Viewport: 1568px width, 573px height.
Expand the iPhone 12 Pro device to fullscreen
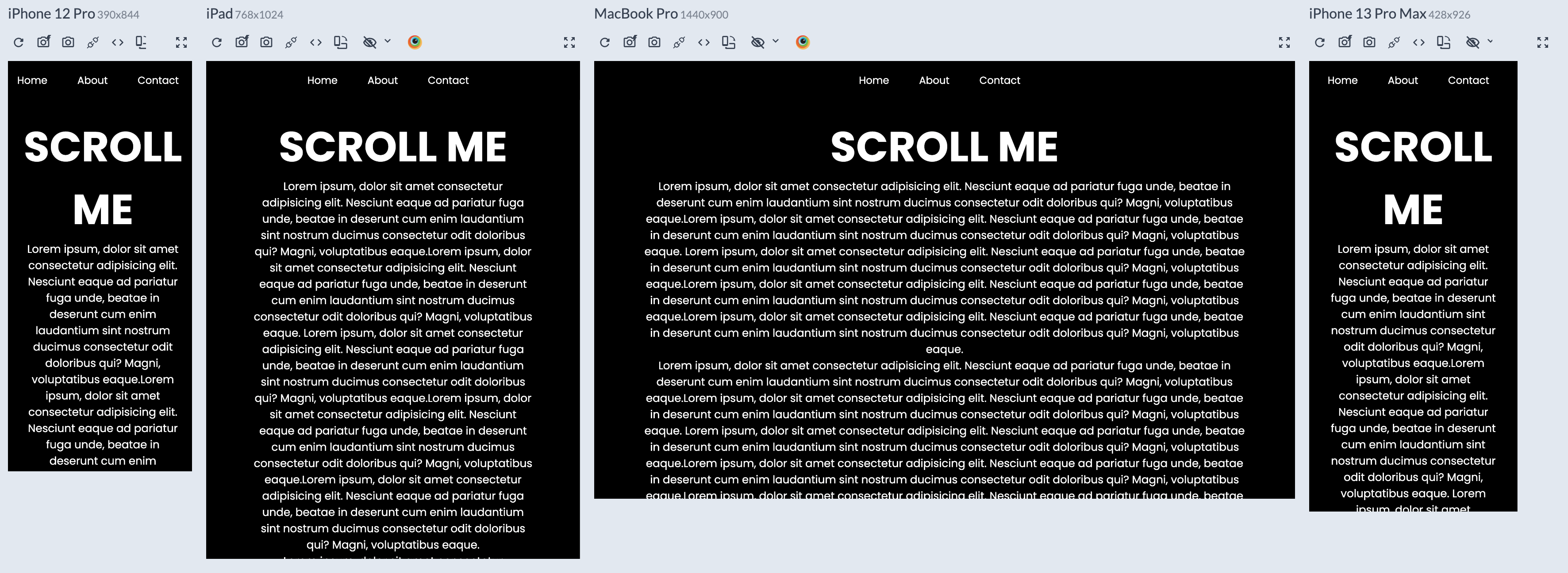click(181, 42)
